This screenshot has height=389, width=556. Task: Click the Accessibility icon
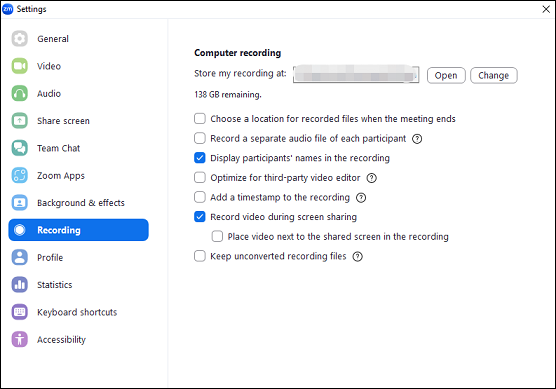click(x=20, y=339)
